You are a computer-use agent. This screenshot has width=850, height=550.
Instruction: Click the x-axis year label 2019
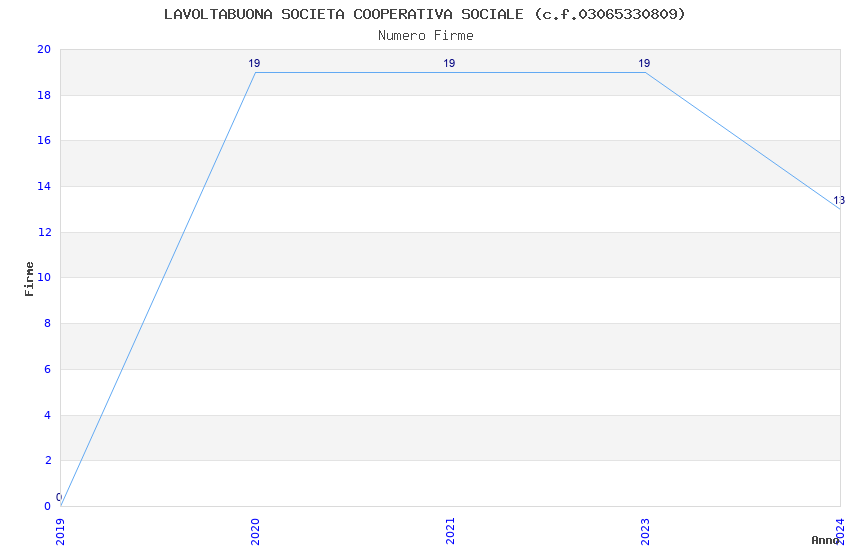[60, 532]
